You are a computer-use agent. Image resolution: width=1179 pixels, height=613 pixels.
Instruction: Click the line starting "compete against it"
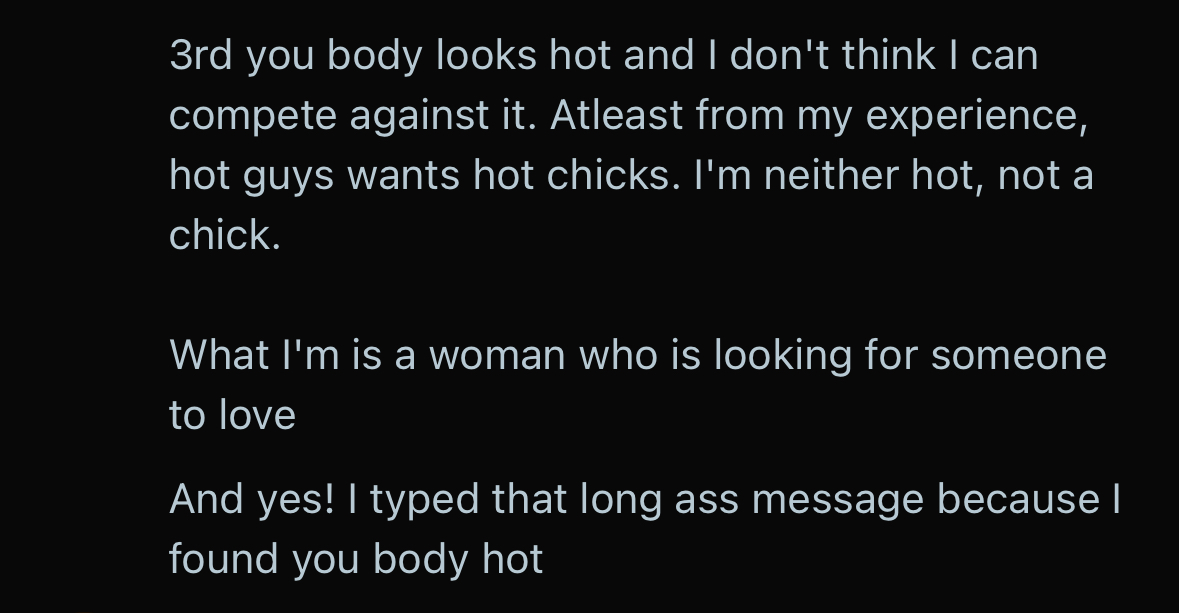(628, 116)
